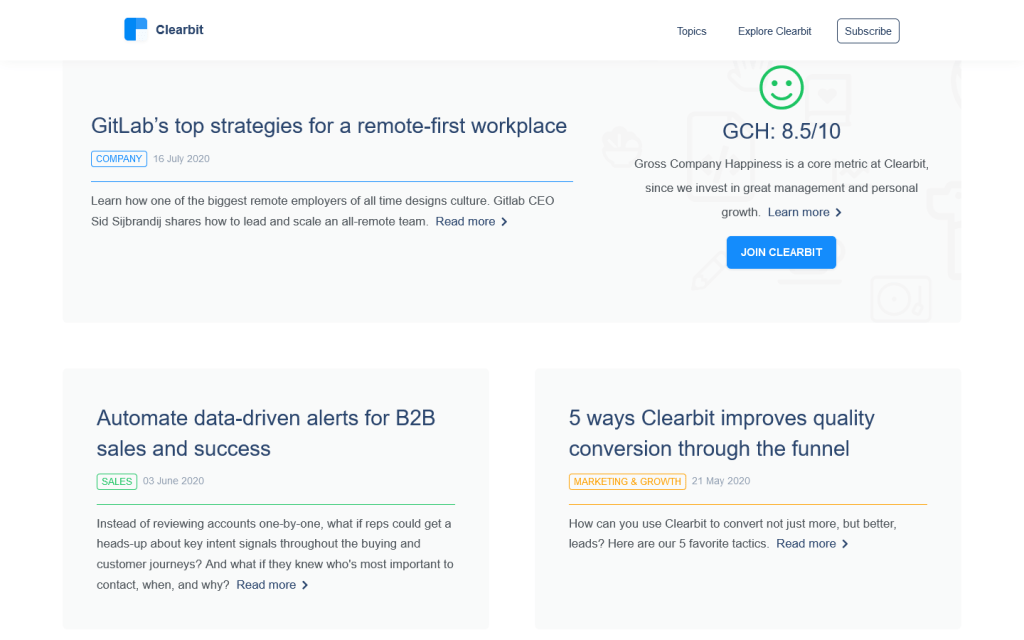Screen dimensions: 1024x640
Task: Click the Clearbit blue logo icon
Action: tap(135, 30)
